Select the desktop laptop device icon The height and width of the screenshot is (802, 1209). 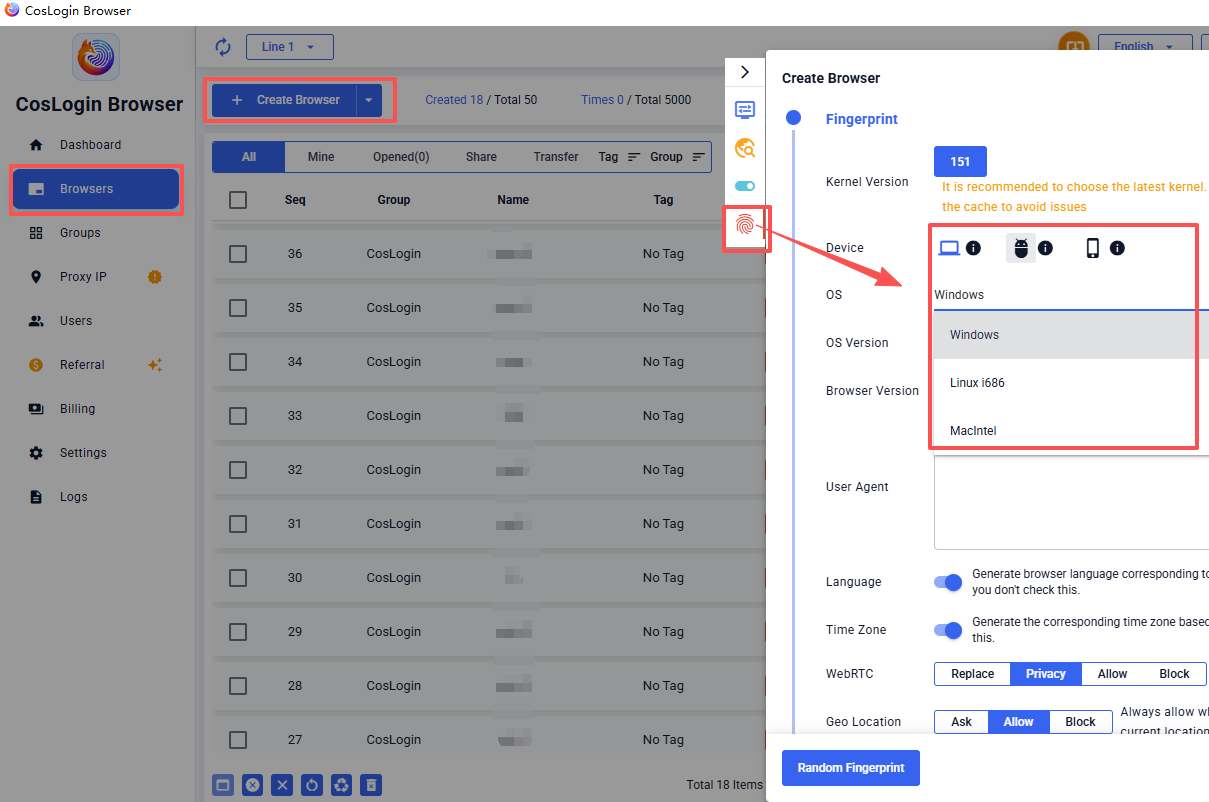[949, 248]
